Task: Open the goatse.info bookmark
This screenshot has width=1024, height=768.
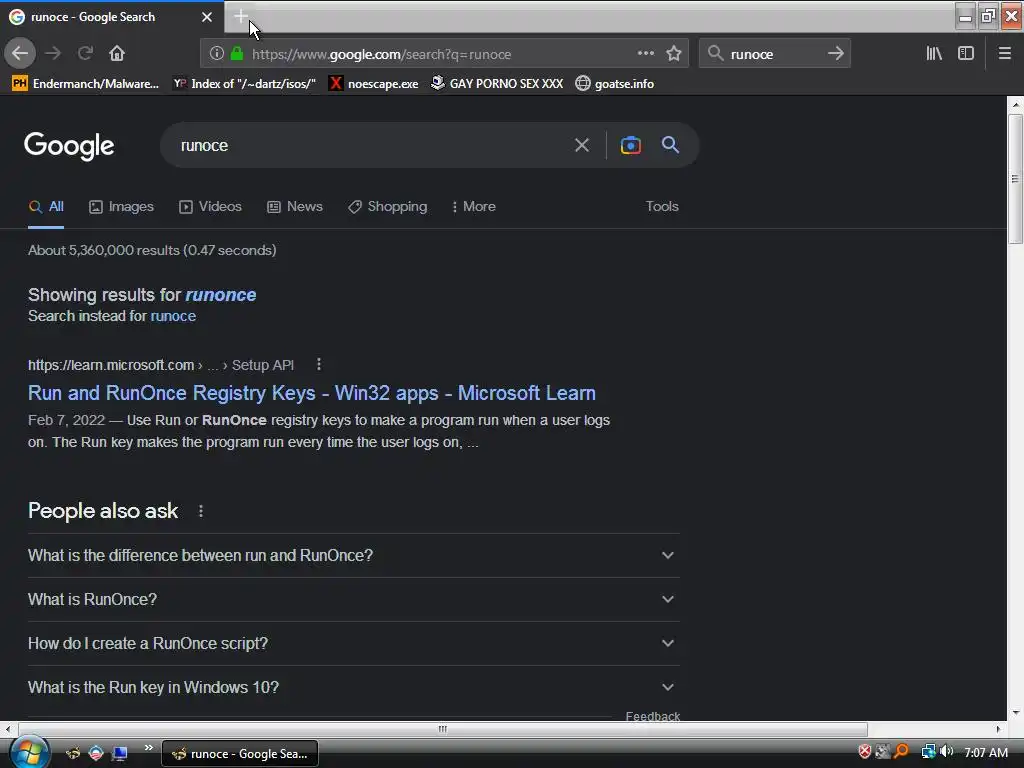Action: tap(615, 84)
